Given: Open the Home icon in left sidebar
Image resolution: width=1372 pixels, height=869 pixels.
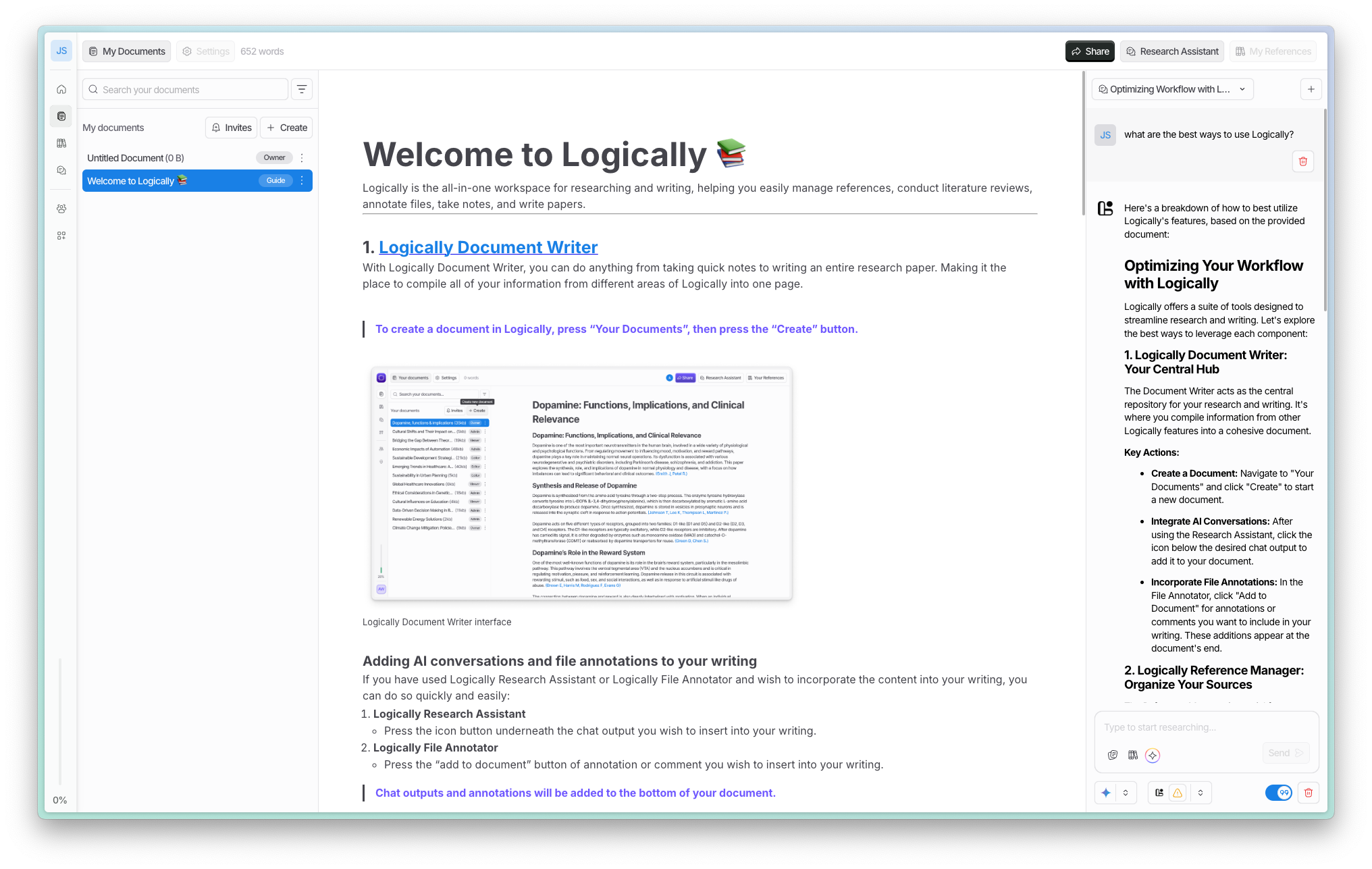Looking at the screenshot, I should pos(61,89).
